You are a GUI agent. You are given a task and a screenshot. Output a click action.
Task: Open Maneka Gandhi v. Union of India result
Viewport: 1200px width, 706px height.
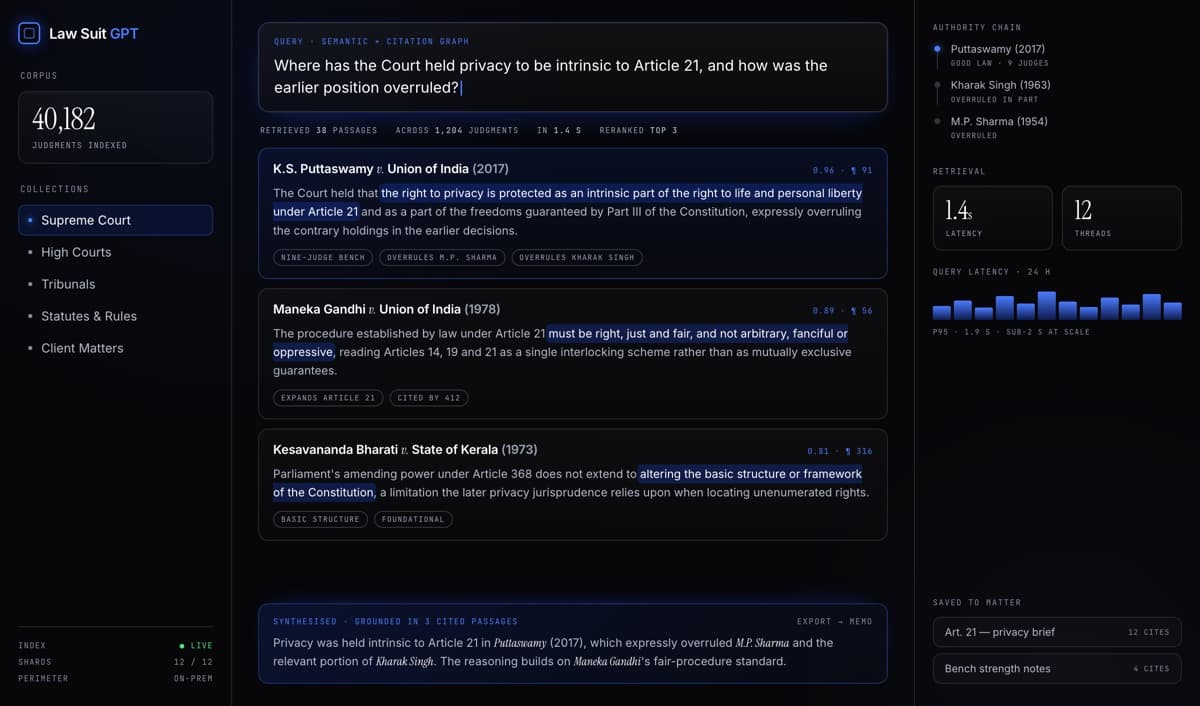click(x=573, y=354)
